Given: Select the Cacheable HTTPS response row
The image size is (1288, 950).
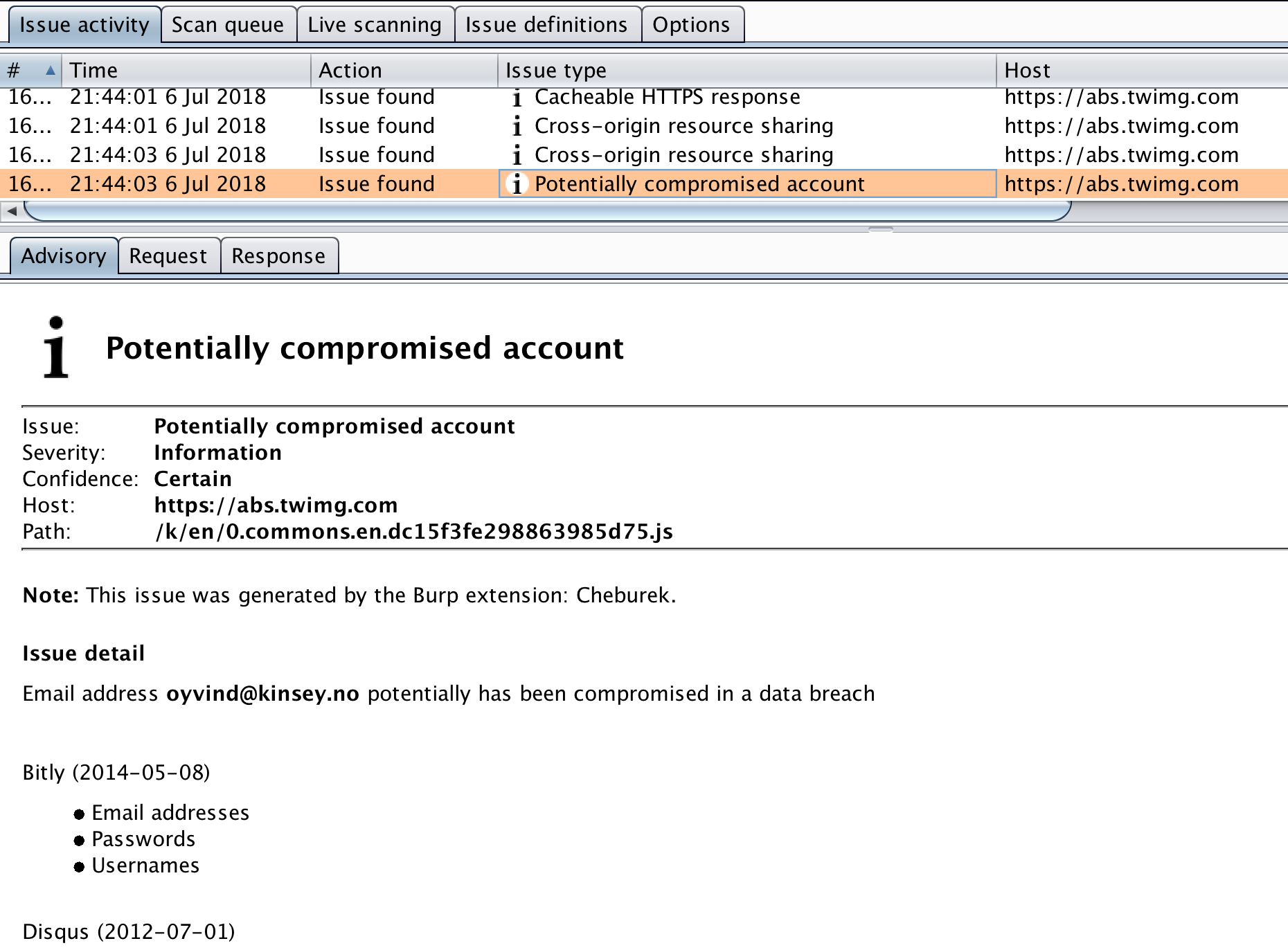Looking at the screenshot, I should pyautogui.click(x=644, y=97).
